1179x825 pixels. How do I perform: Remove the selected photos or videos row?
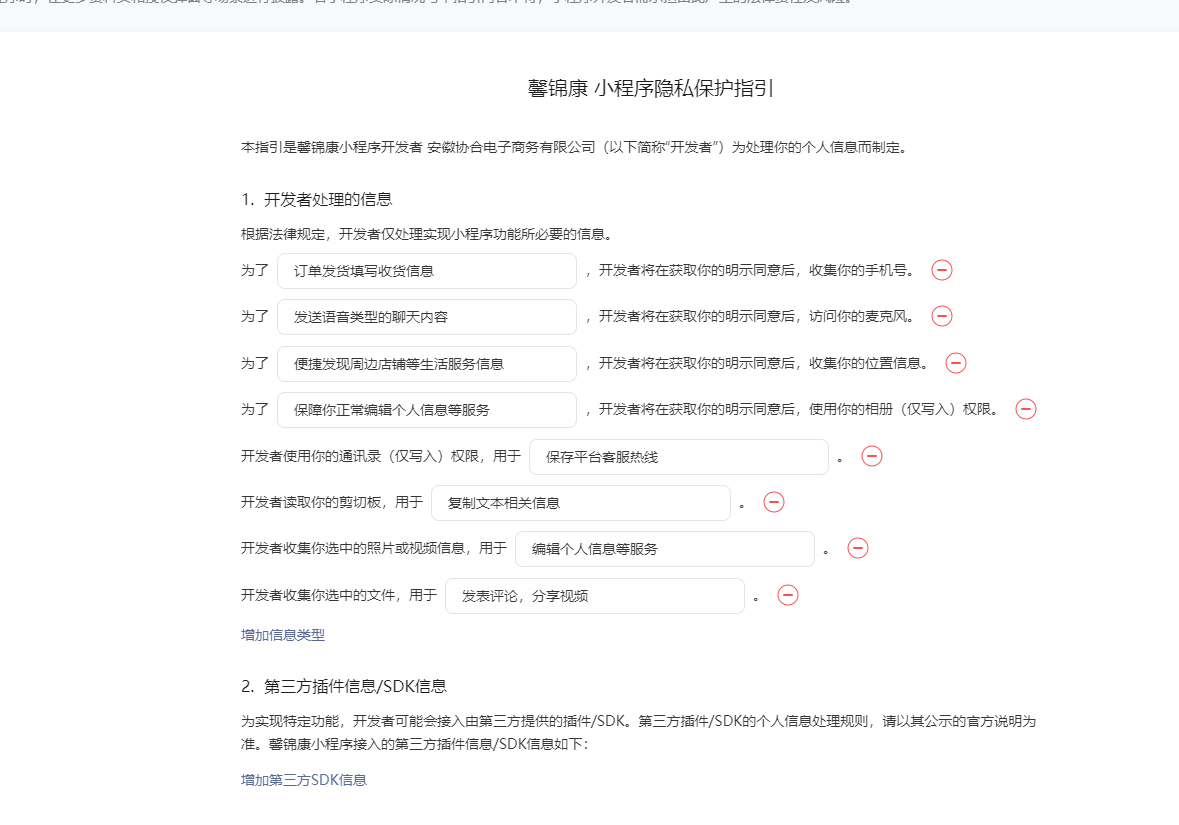[858, 548]
